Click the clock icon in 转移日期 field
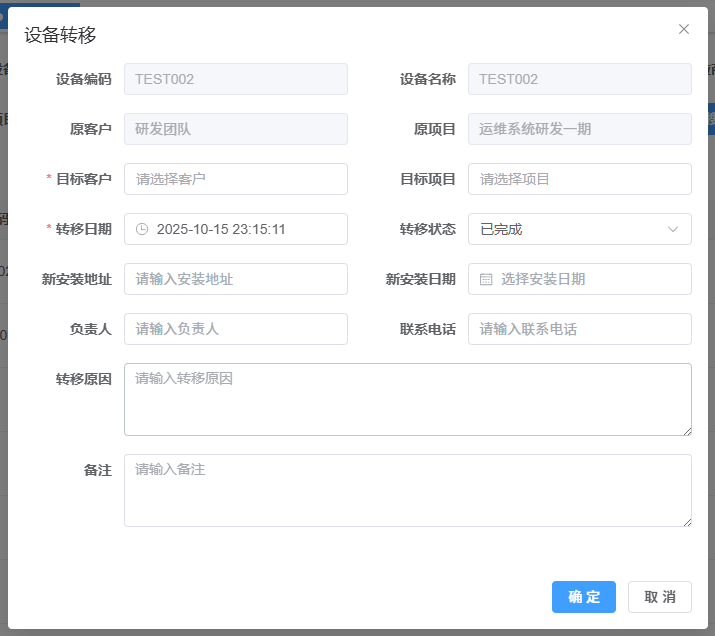 [x=142, y=229]
